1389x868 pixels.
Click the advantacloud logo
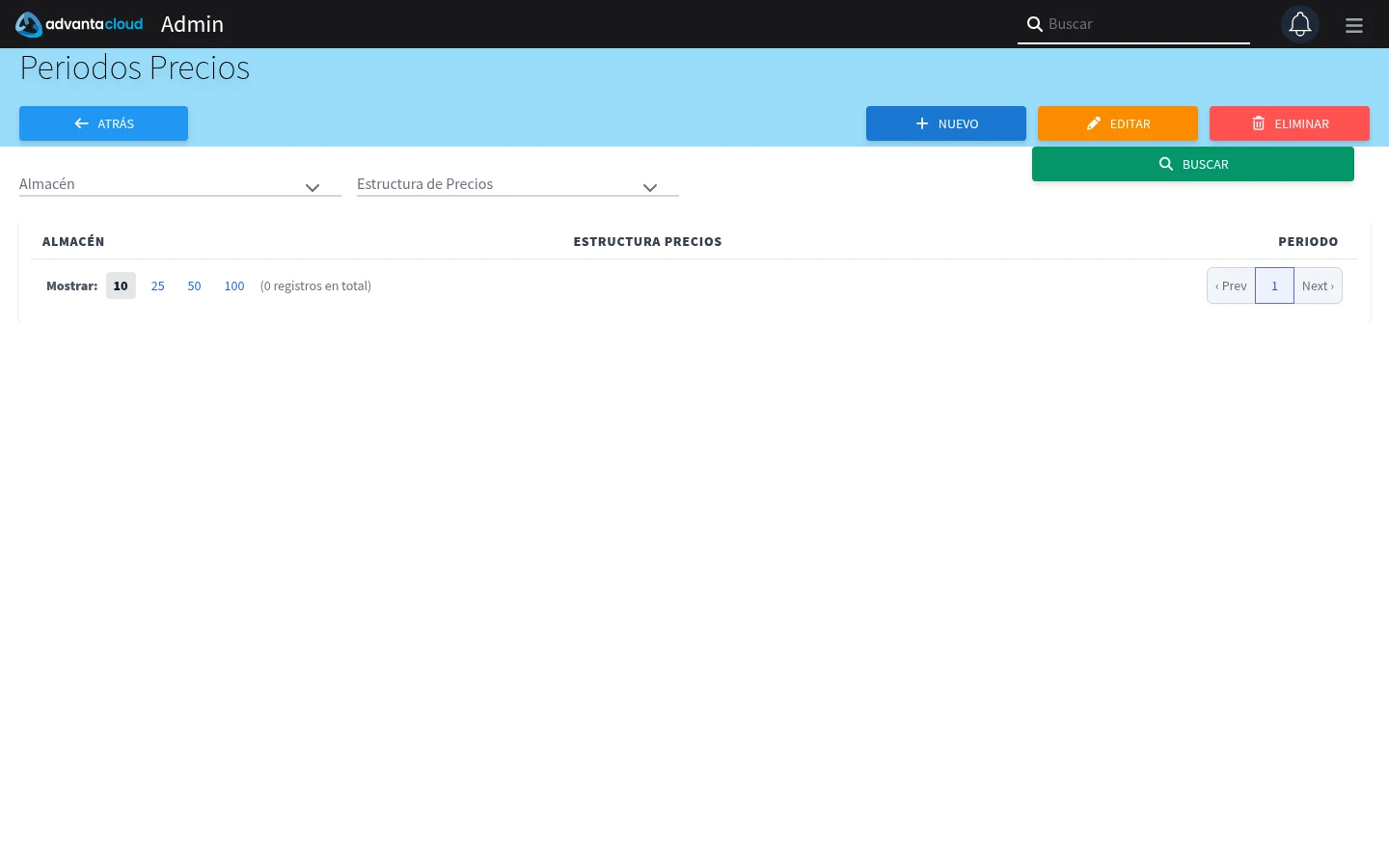coord(79,24)
